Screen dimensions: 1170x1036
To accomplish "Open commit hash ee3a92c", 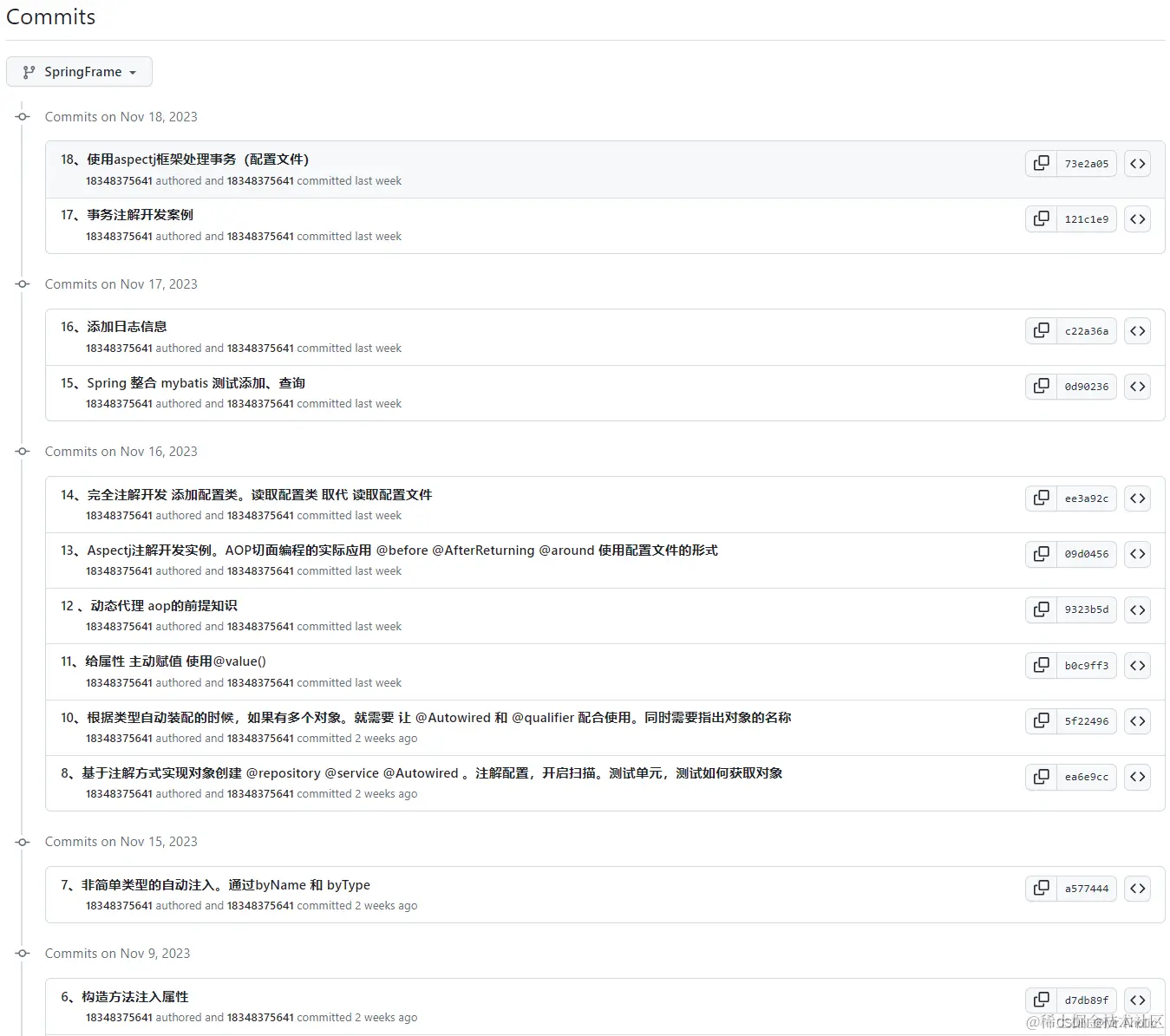I will pyautogui.click(x=1087, y=498).
